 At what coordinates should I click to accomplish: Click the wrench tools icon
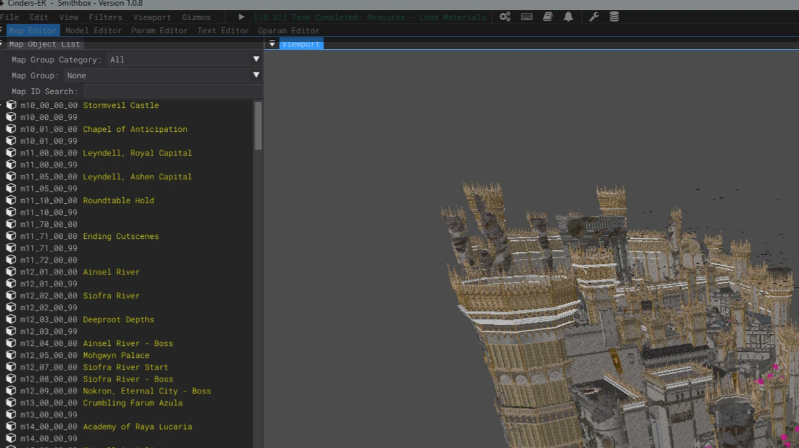(594, 17)
